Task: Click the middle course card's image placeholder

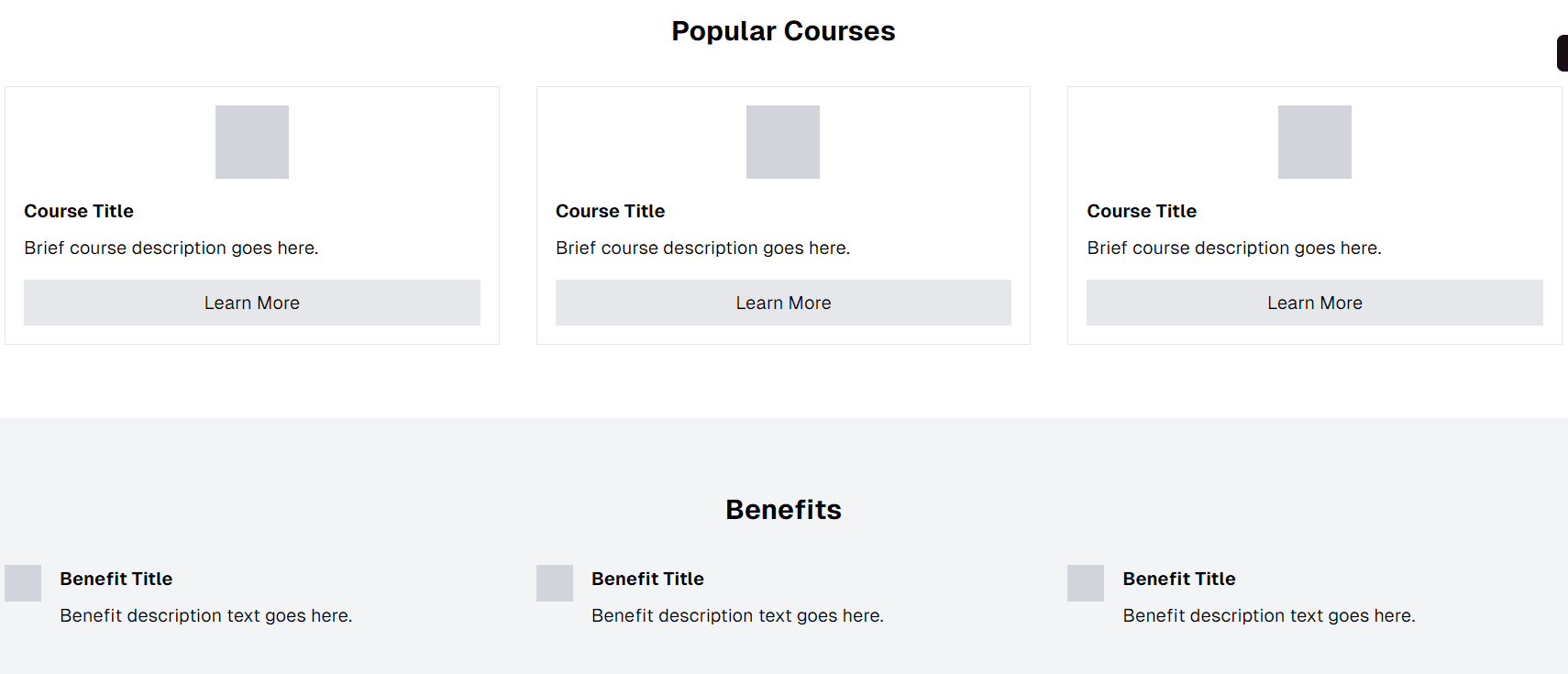Action: [x=783, y=142]
